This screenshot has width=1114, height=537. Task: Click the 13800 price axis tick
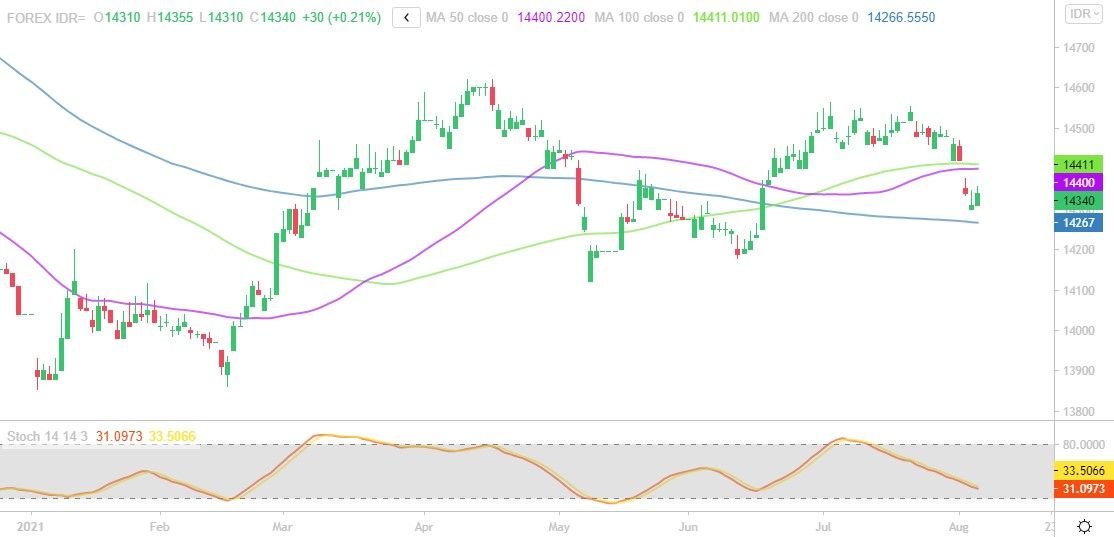point(1078,411)
